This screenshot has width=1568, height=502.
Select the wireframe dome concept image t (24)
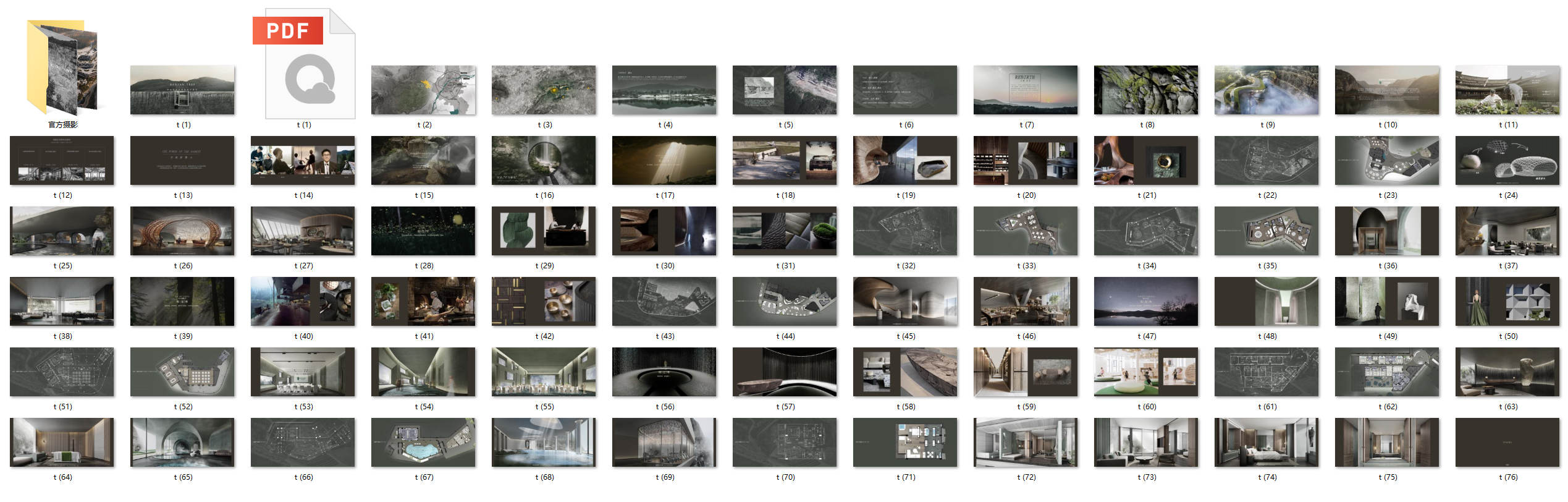coord(1507,161)
